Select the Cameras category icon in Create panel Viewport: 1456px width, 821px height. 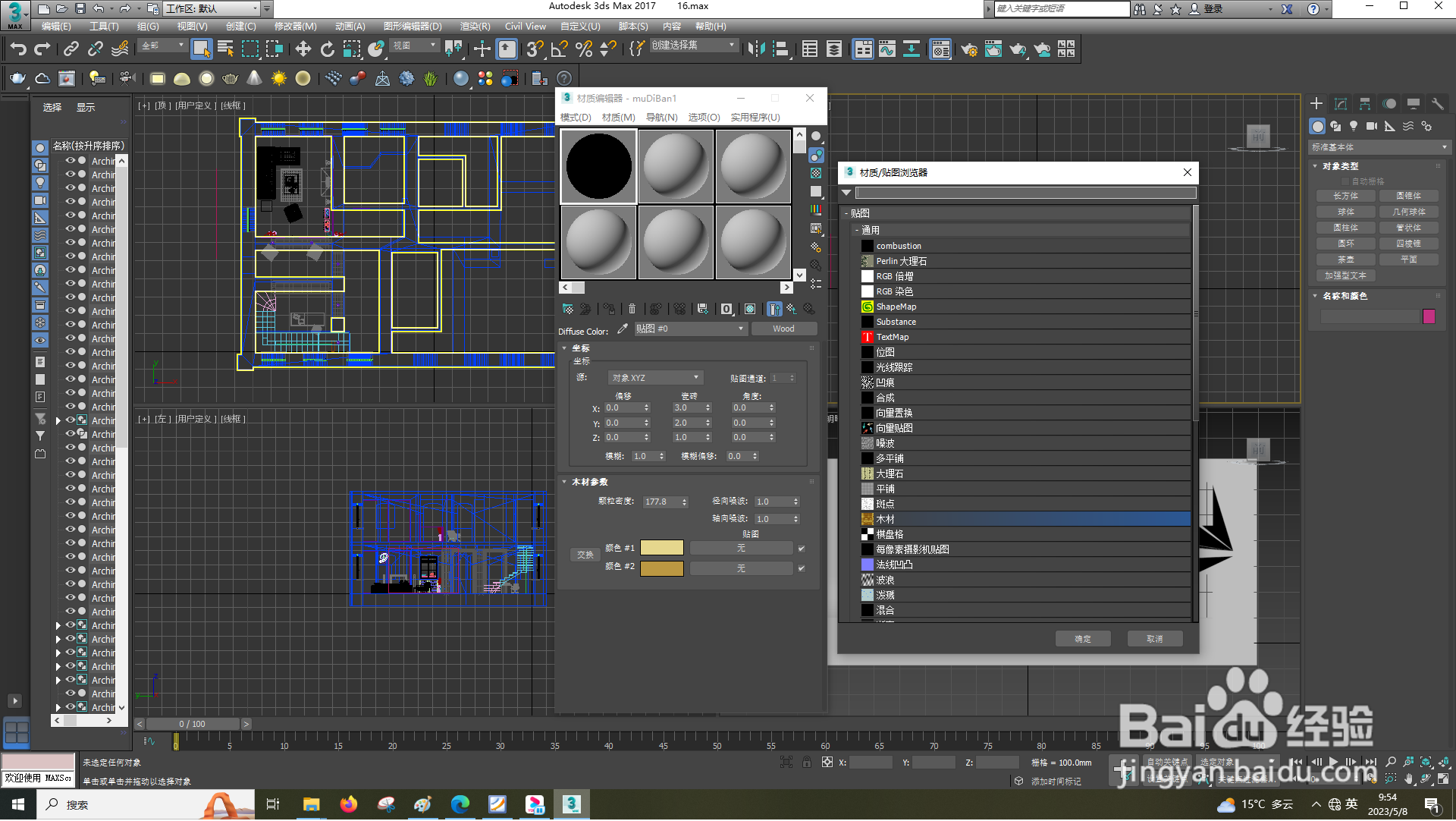[x=1372, y=127]
